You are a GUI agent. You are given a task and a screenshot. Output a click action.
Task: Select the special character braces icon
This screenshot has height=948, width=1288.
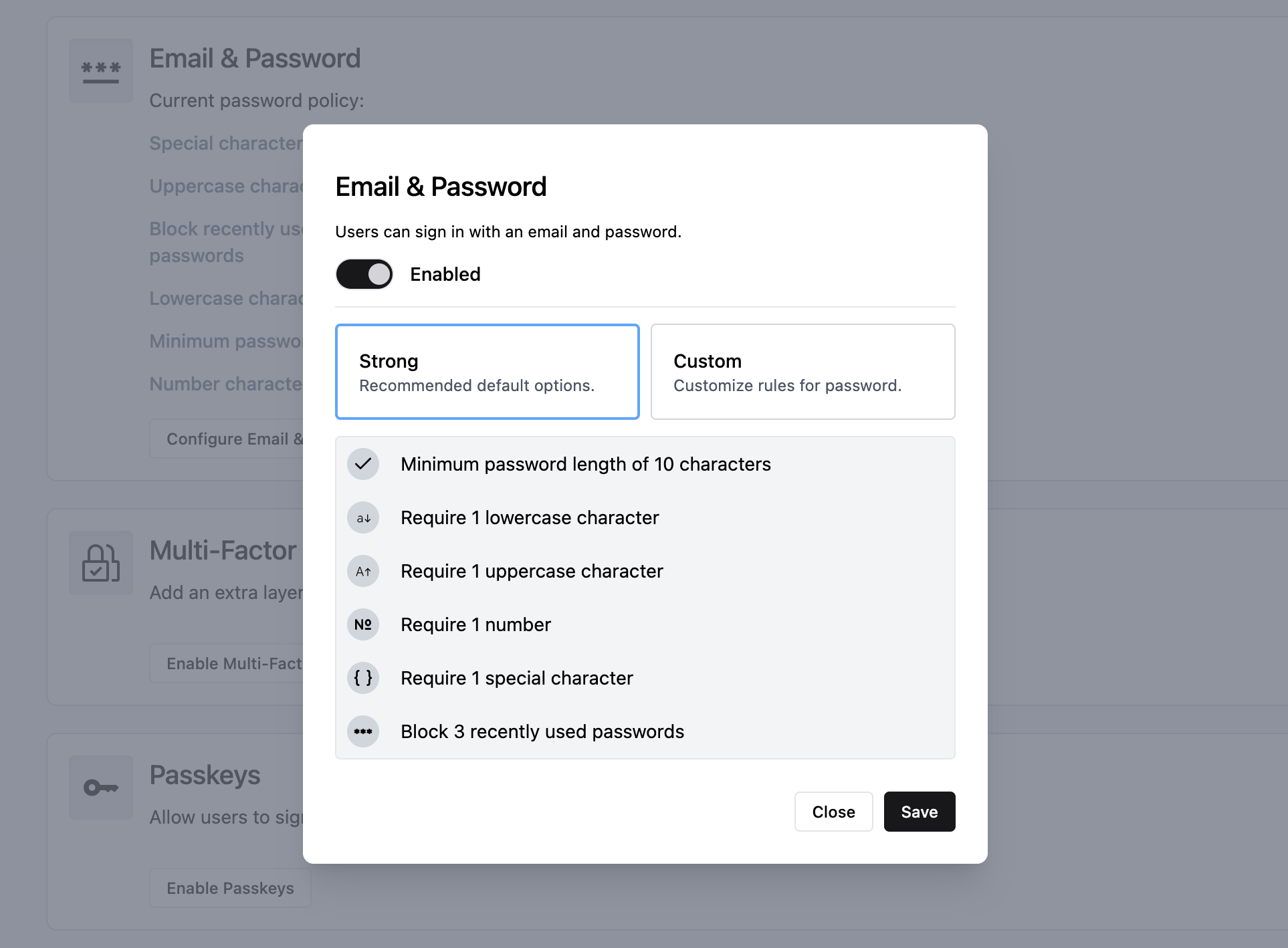click(x=363, y=677)
